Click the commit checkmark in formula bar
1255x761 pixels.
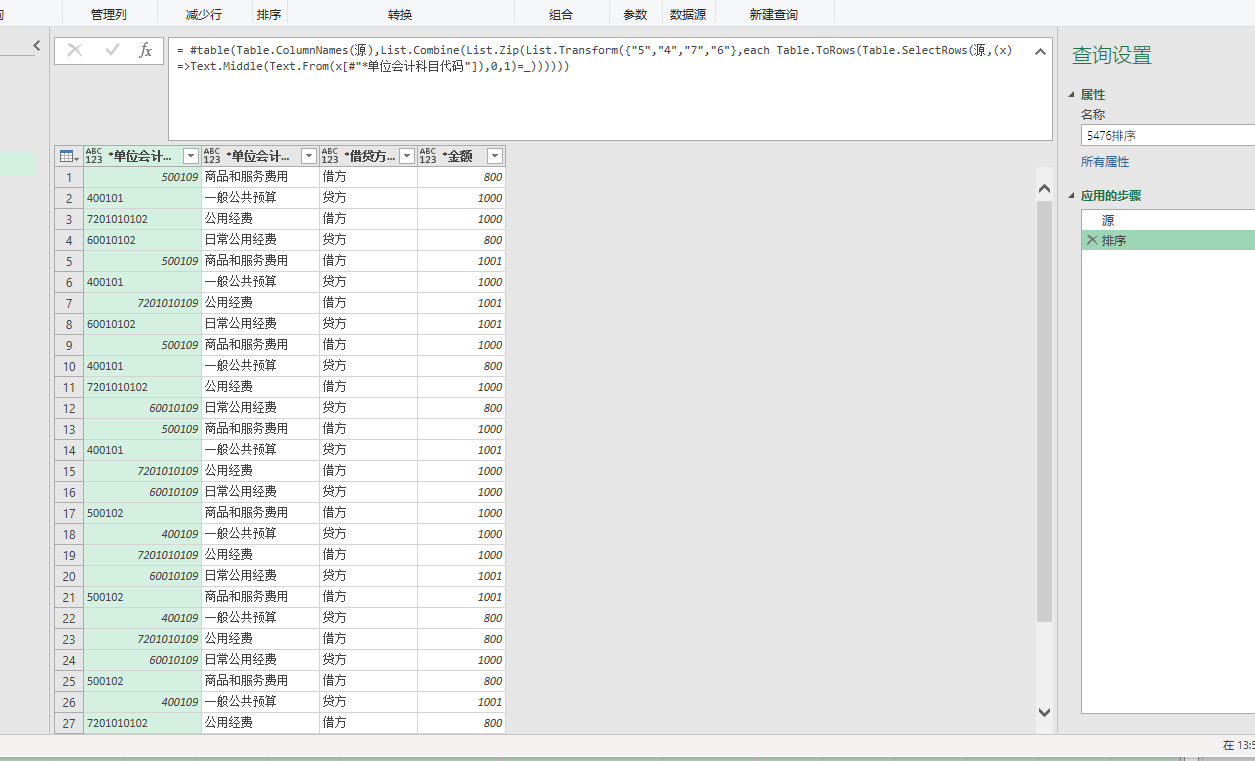(x=112, y=50)
